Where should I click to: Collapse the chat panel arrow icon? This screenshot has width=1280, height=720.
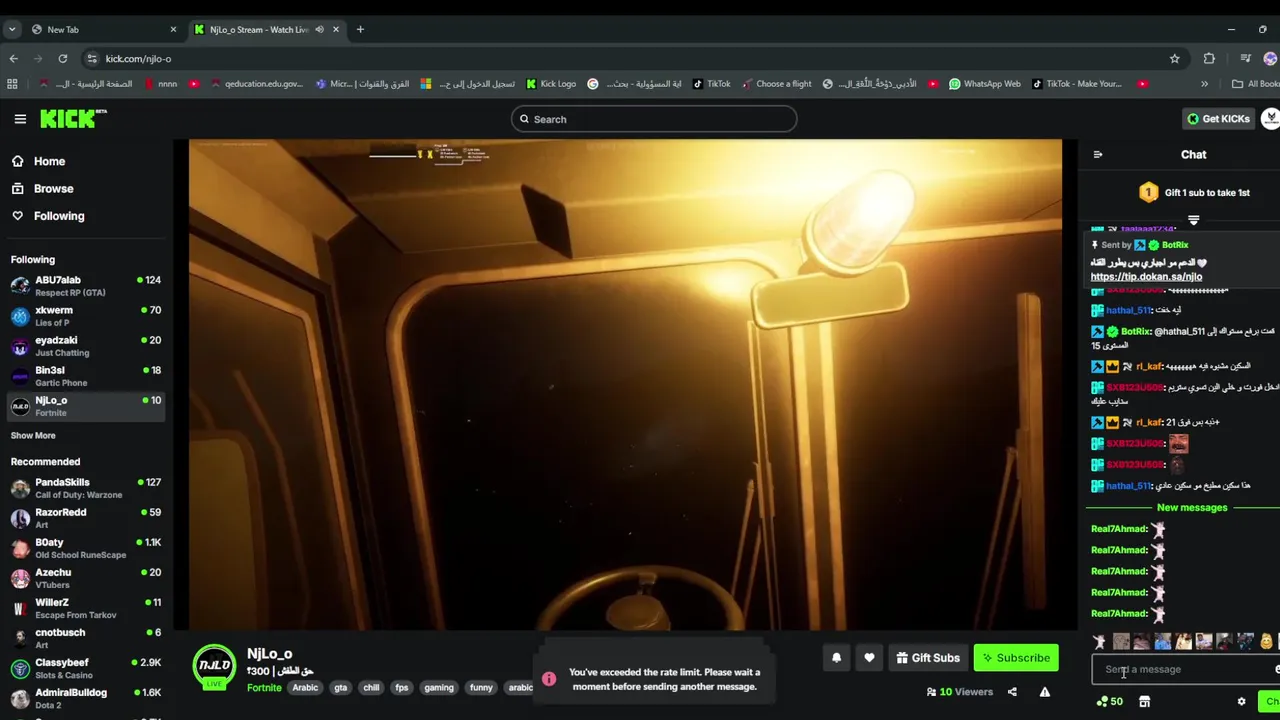click(x=1098, y=155)
